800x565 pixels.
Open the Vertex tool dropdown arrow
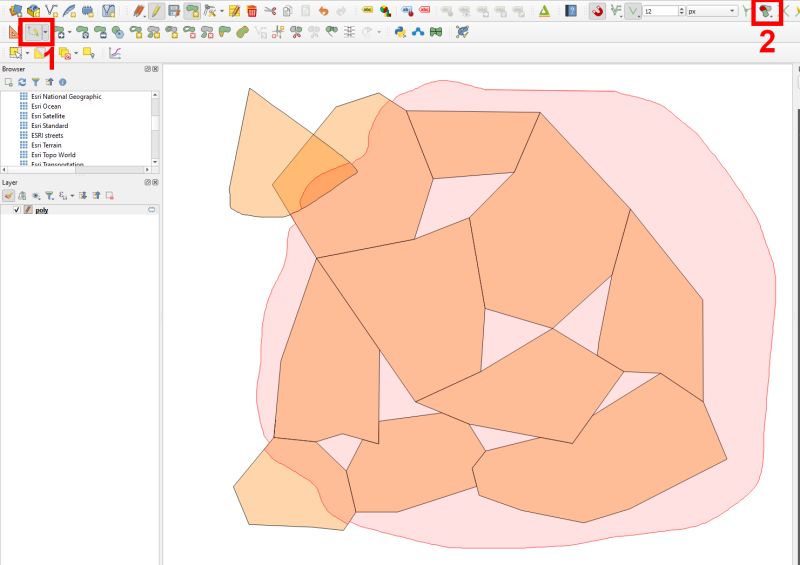pos(221,11)
